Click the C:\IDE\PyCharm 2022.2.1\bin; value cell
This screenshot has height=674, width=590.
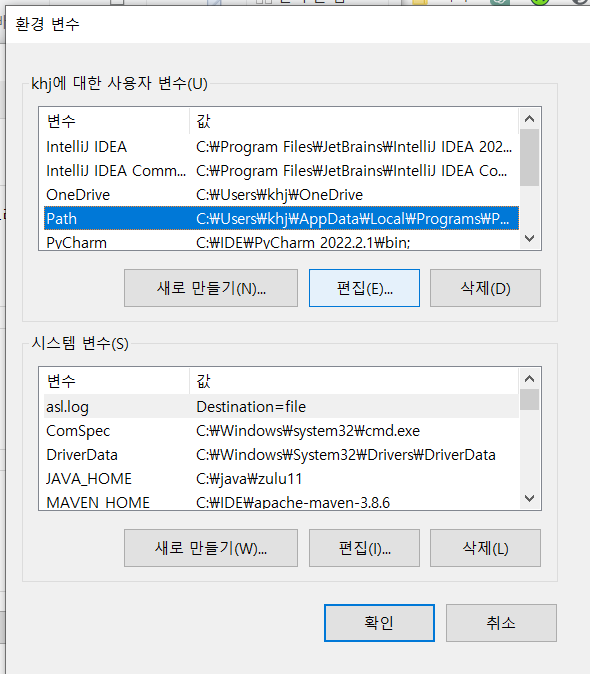click(303, 242)
